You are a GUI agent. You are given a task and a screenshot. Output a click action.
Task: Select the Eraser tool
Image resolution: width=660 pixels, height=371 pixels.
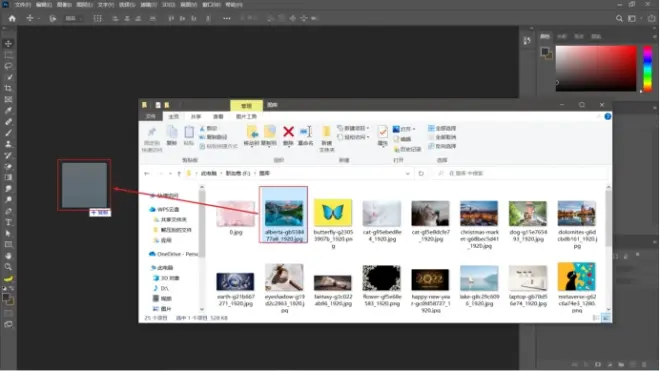tap(8, 166)
